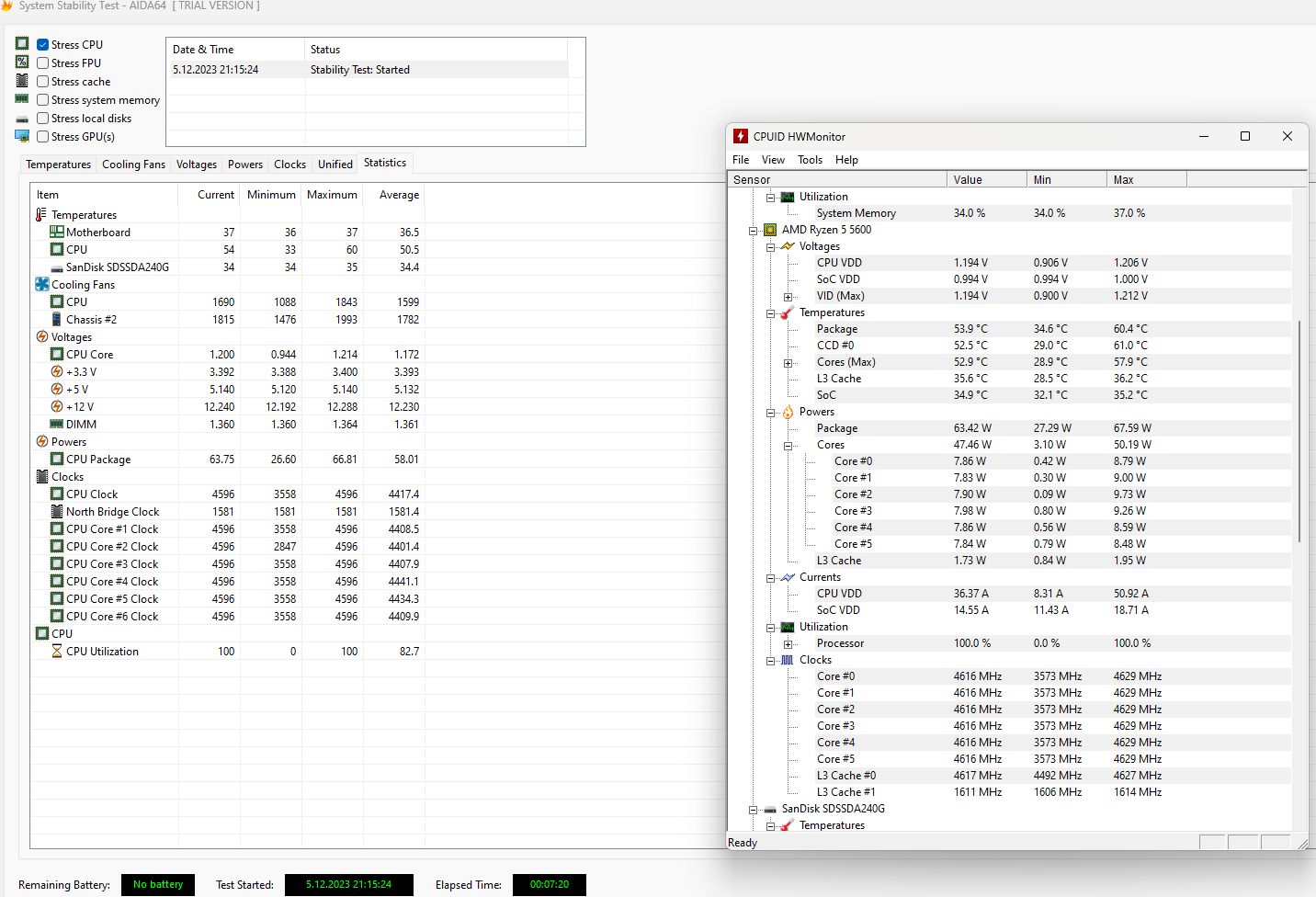Click the Clocks icon in HWMonitor tree
1316x897 pixels.
pyautogui.click(x=788, y=660)
